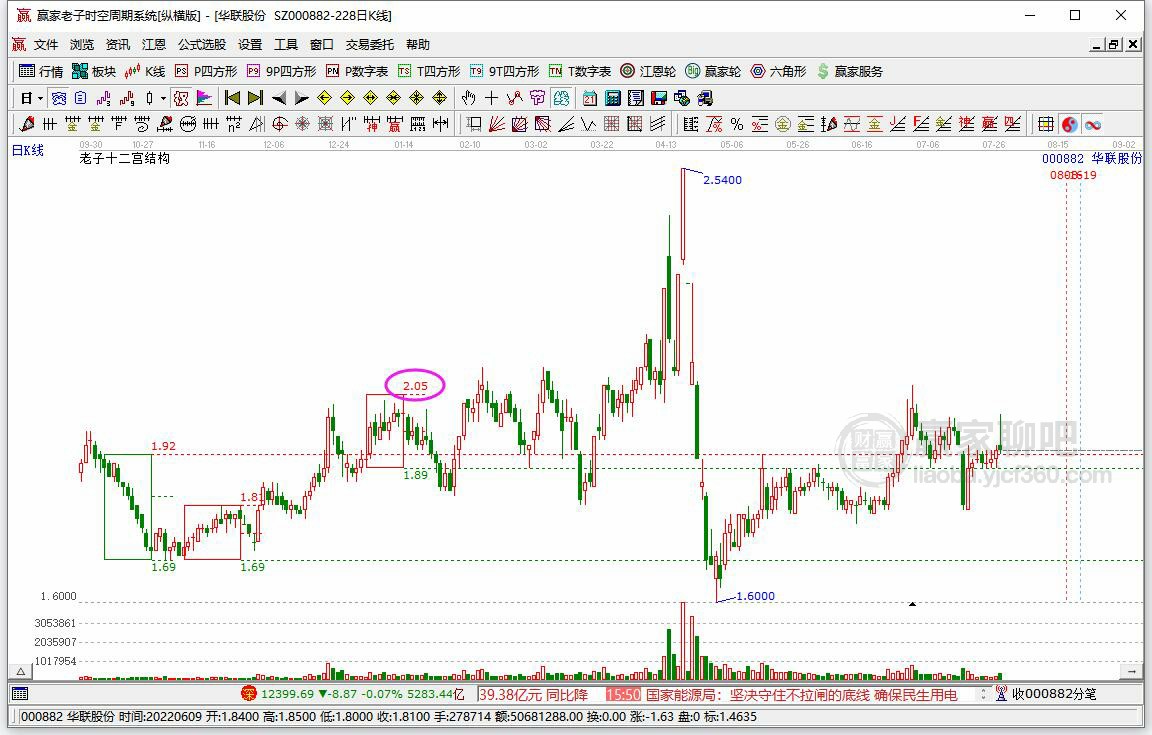Click the black right arrow icon
Viewport: 1152px width, 735px height.
click(301, 98)
